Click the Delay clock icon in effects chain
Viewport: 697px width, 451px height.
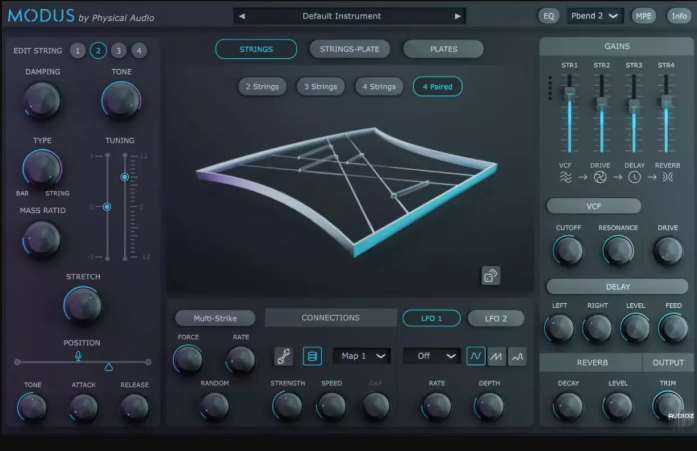634,177
